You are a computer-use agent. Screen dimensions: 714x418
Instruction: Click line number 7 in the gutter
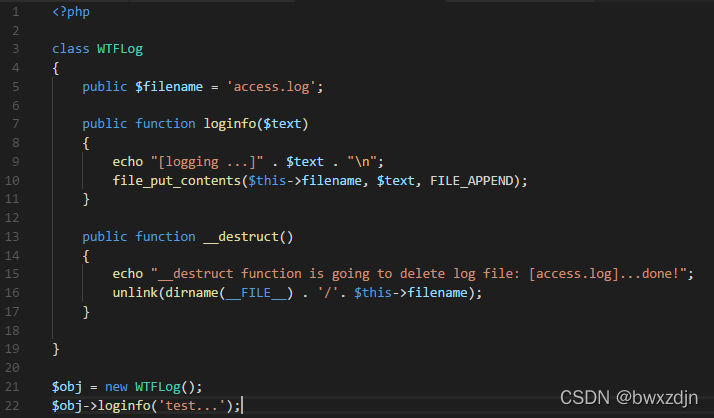tap(15, 124)
